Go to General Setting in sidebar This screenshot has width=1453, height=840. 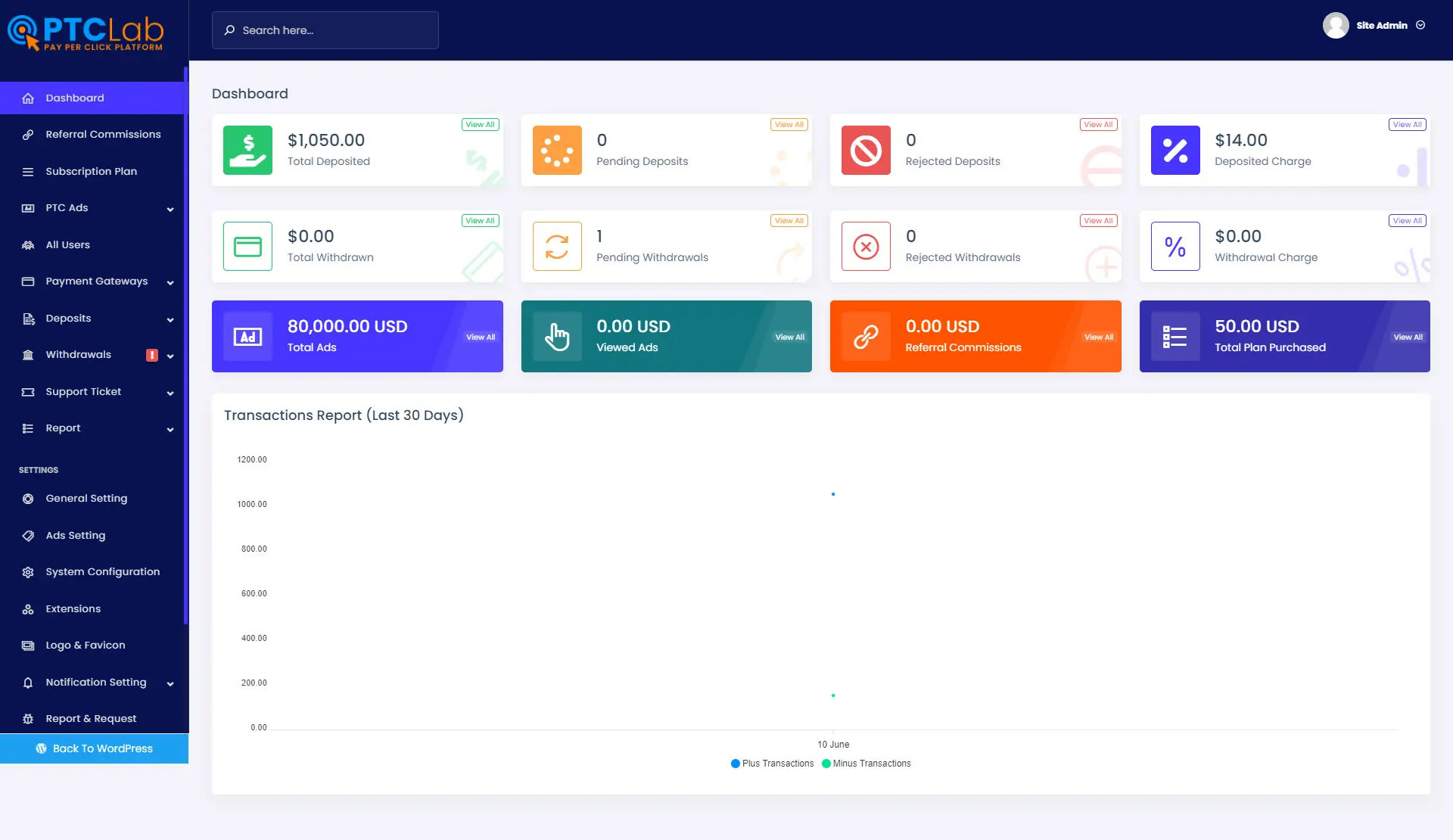pyautogui.click(x=86, y=499)
